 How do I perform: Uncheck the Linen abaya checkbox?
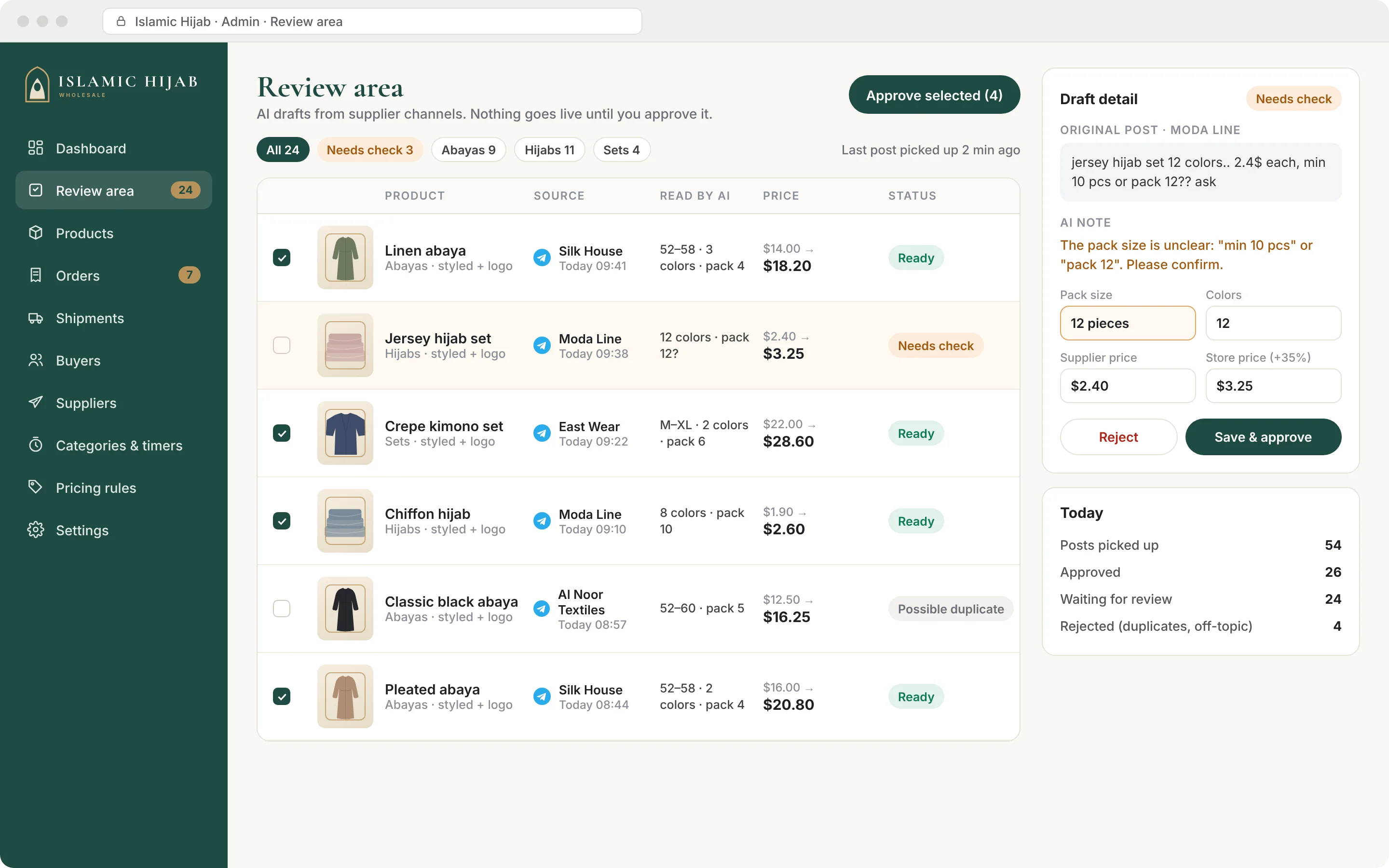pyautogui.click(x=281, y=258)
